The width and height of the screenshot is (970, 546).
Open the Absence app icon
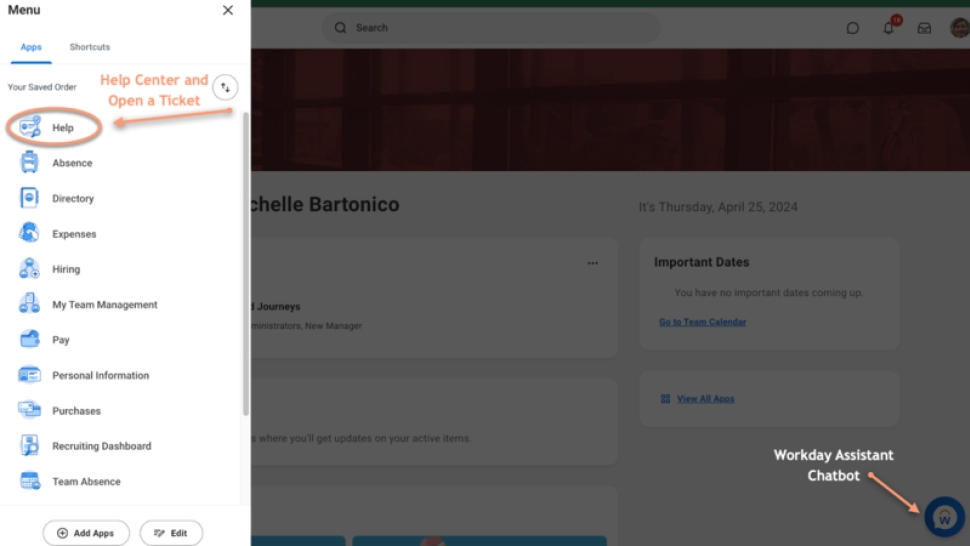click(30, 163)
